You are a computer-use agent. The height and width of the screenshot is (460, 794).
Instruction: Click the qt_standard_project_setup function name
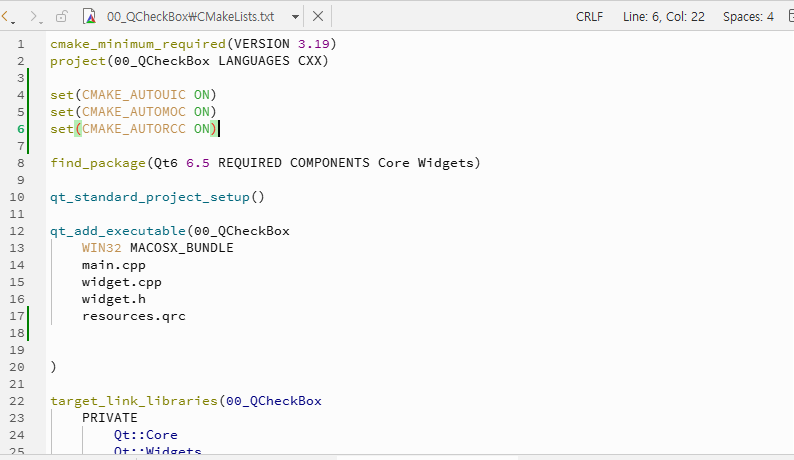(x=150, y=197)
